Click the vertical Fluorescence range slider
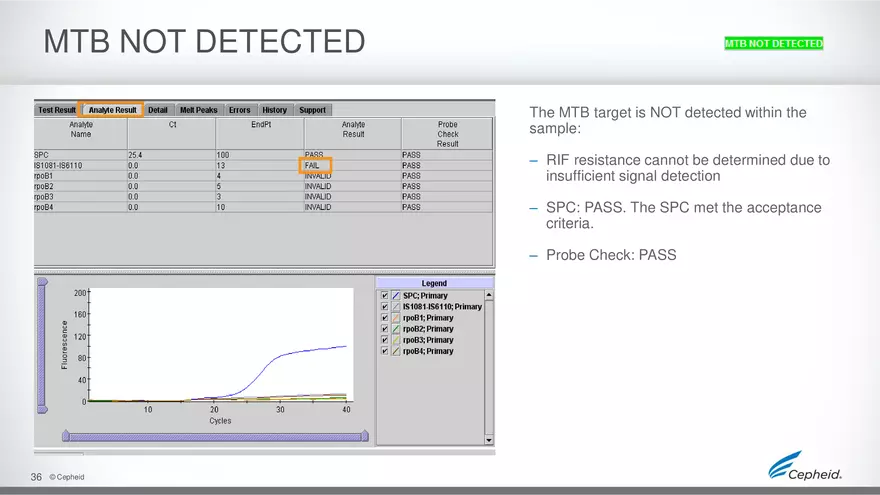 [42, 345]
